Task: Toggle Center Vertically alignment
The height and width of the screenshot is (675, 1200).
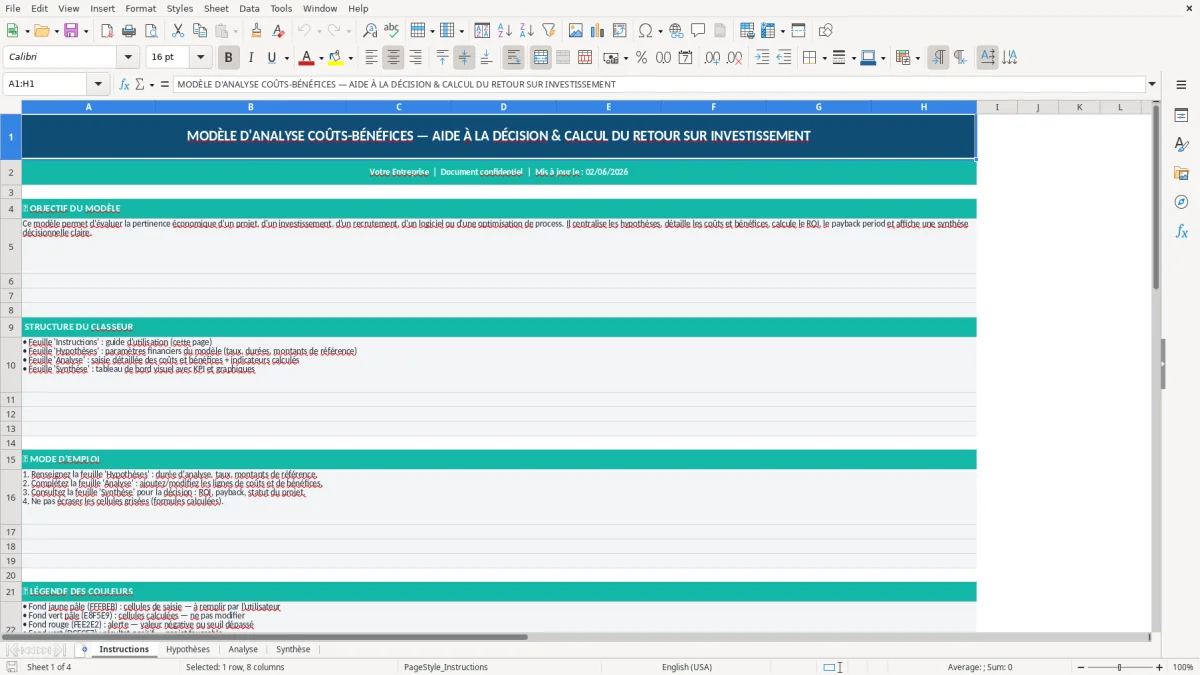Action: click(464, 58)
